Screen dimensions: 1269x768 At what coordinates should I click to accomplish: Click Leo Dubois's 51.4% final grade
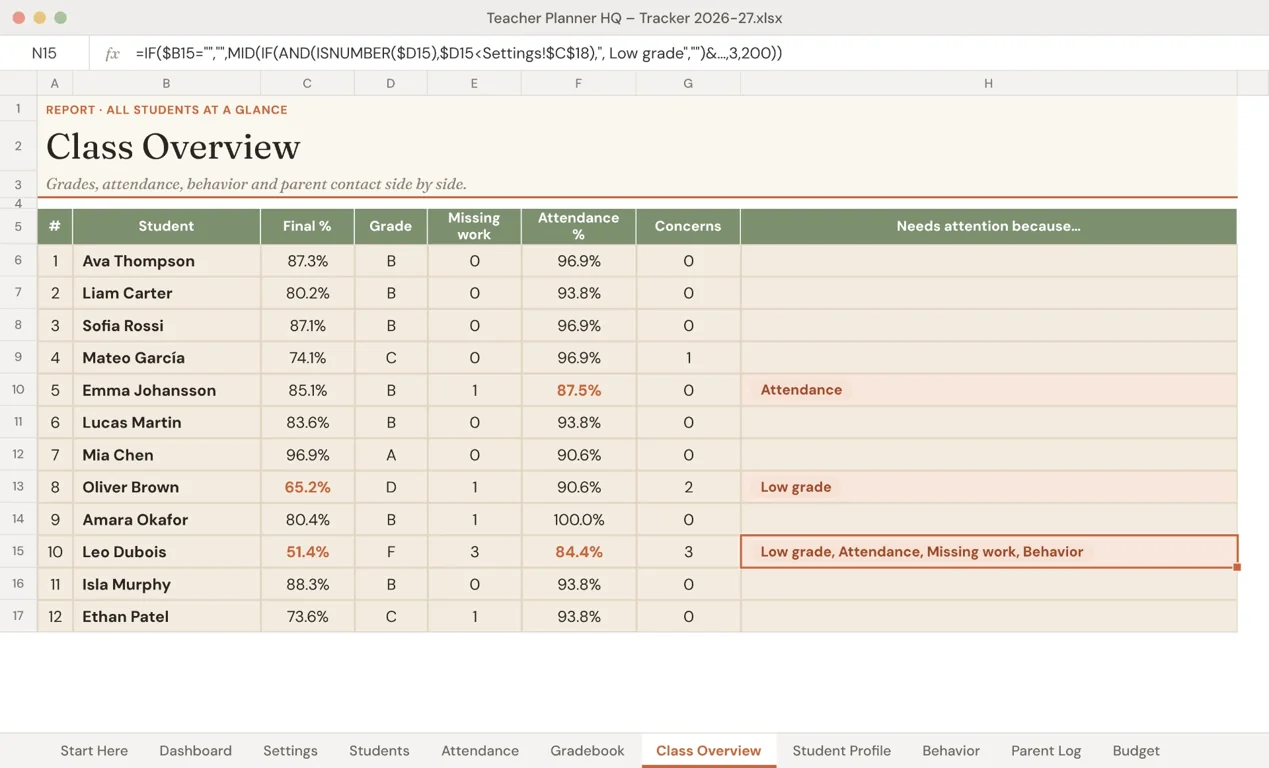tap(307, 552)
